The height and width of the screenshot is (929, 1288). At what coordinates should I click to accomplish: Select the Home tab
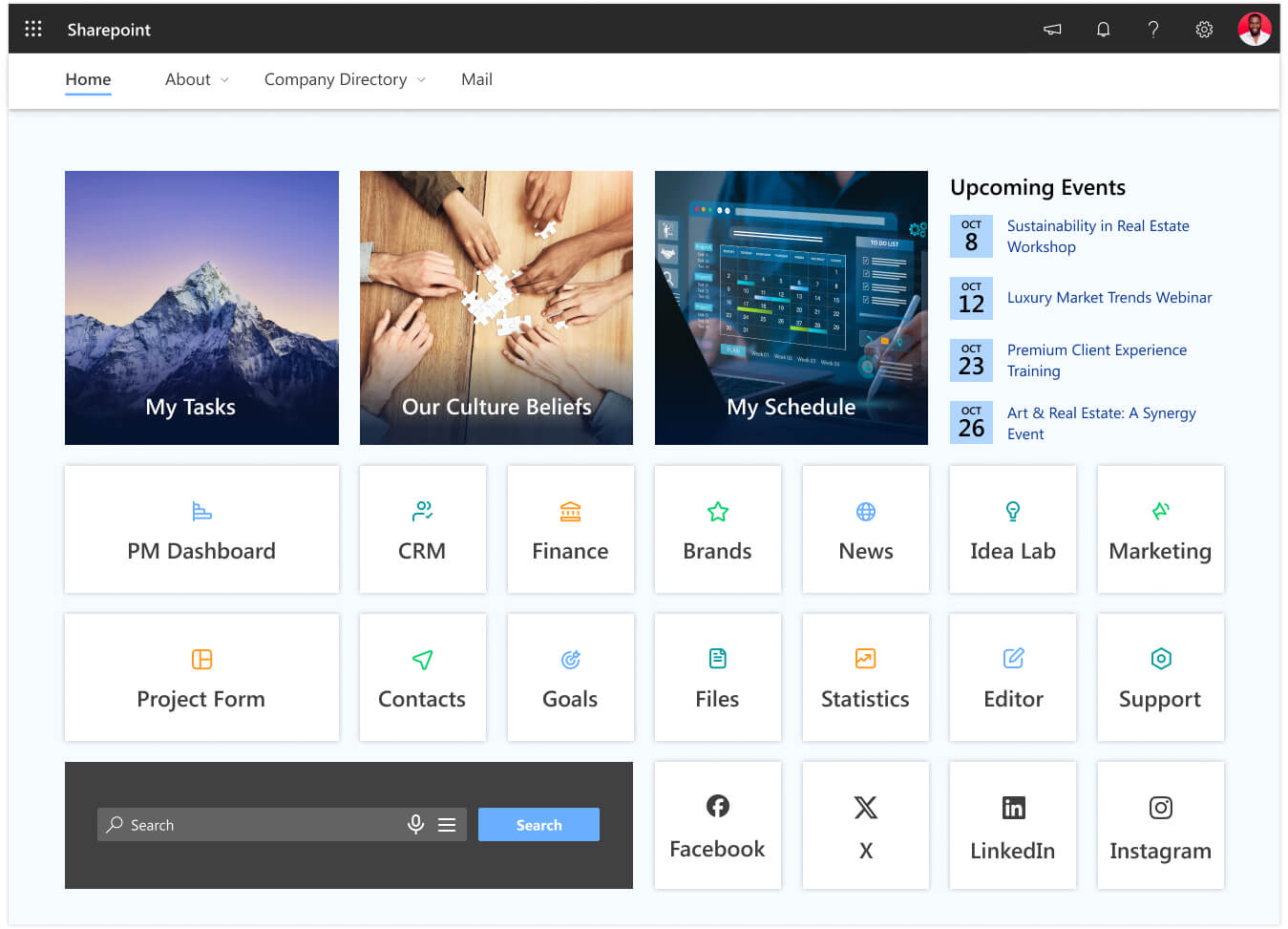88,80
